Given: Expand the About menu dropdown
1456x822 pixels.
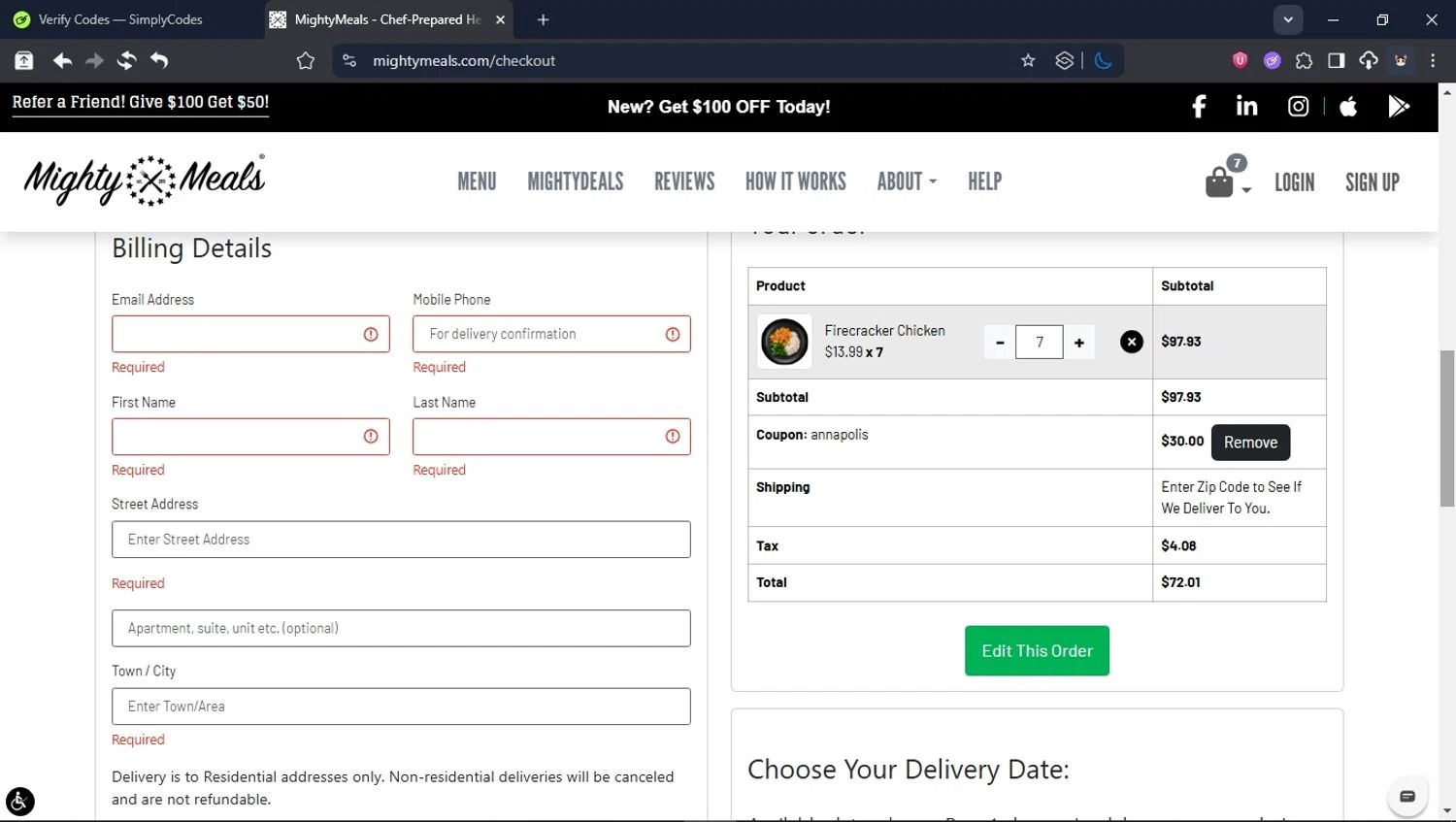Looking at the screenshot, I should coord(907,181).
